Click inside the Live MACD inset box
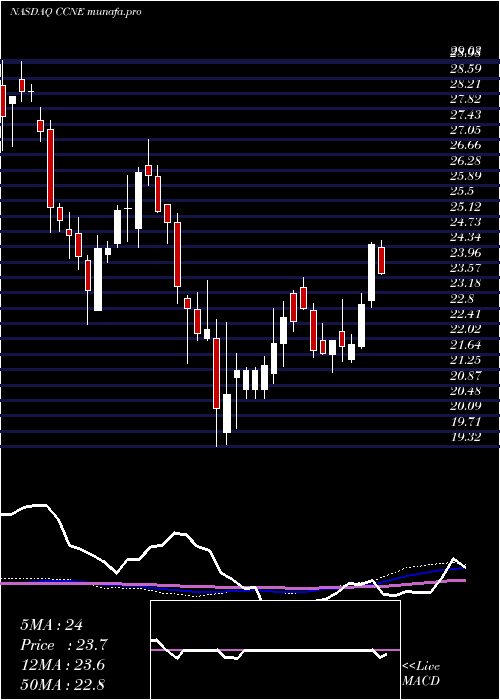500x700 pixels. coord(275,650)
